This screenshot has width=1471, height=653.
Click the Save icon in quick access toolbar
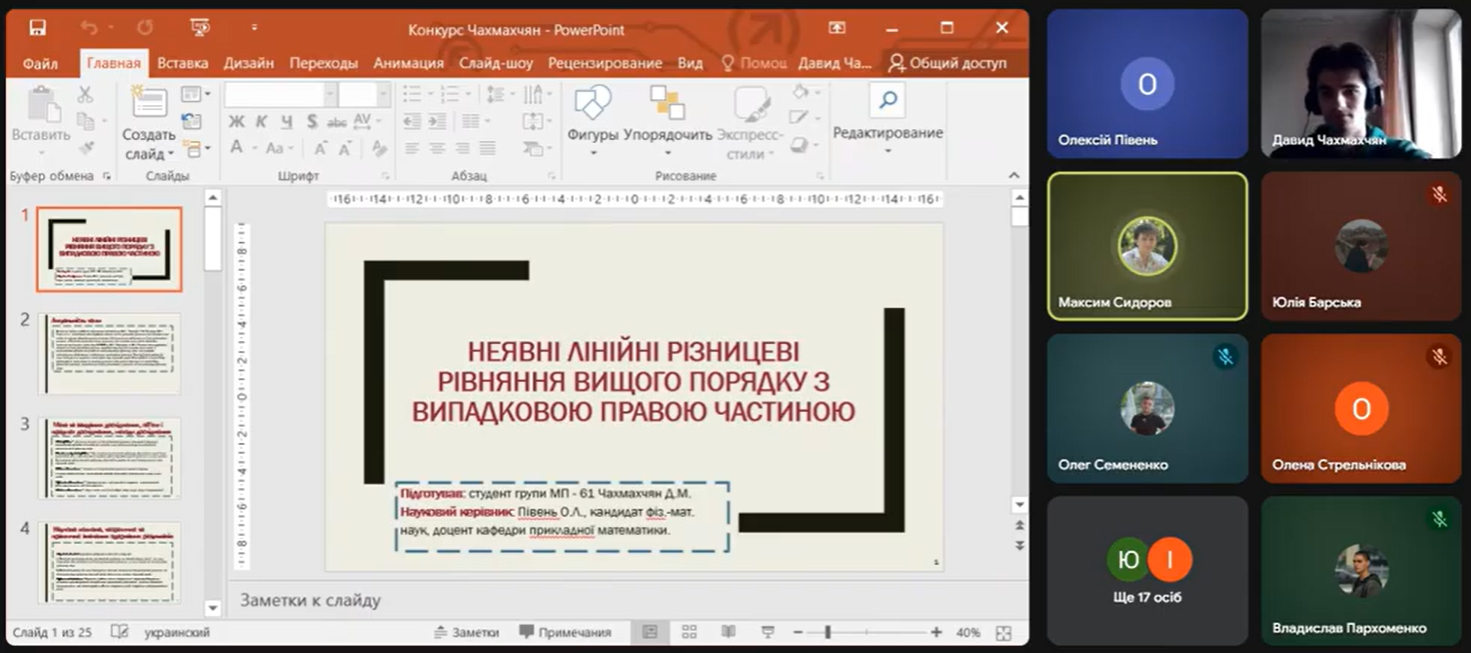click(x=37, y=28)
